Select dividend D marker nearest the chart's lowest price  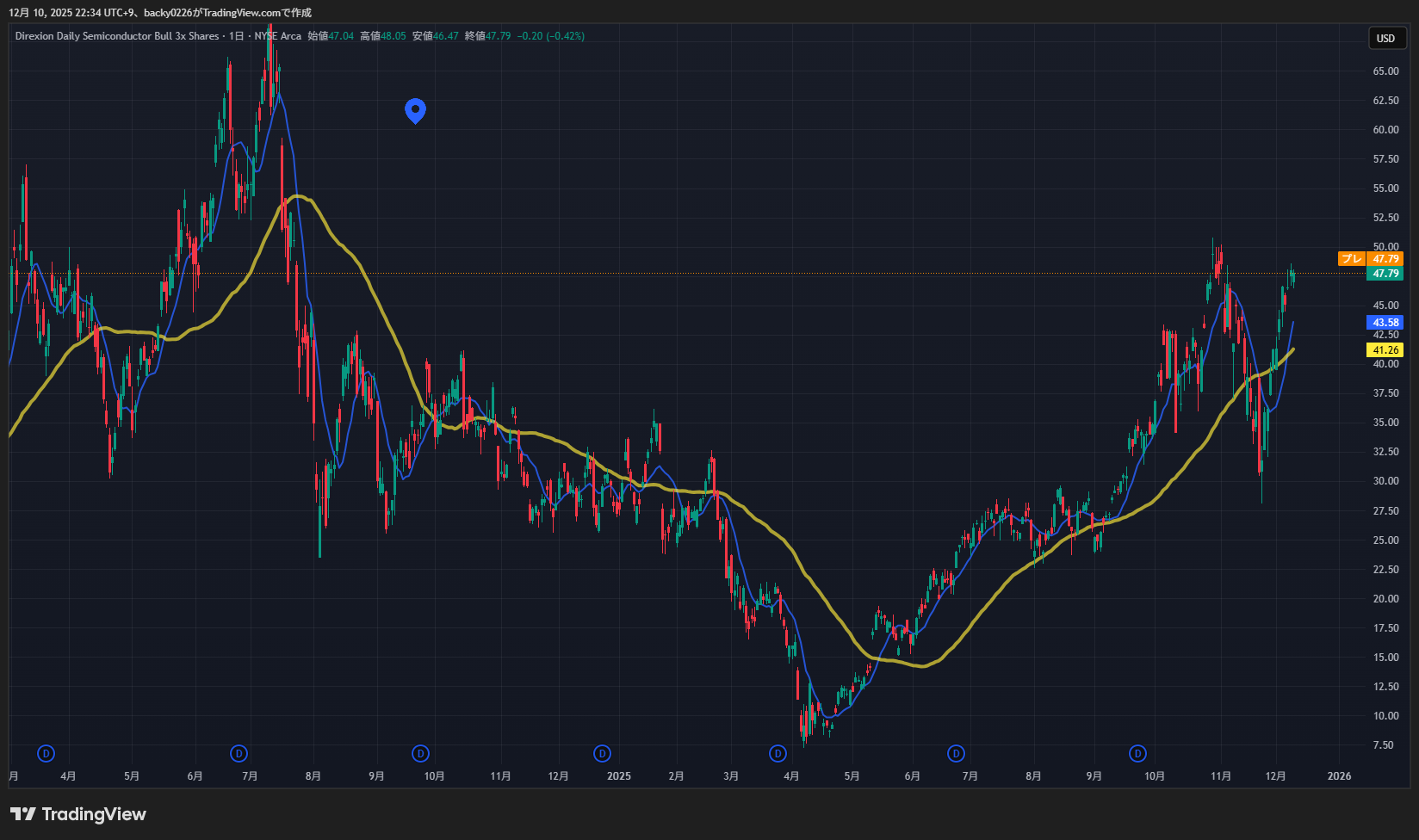pyautogui.click(x=778, y=754)
